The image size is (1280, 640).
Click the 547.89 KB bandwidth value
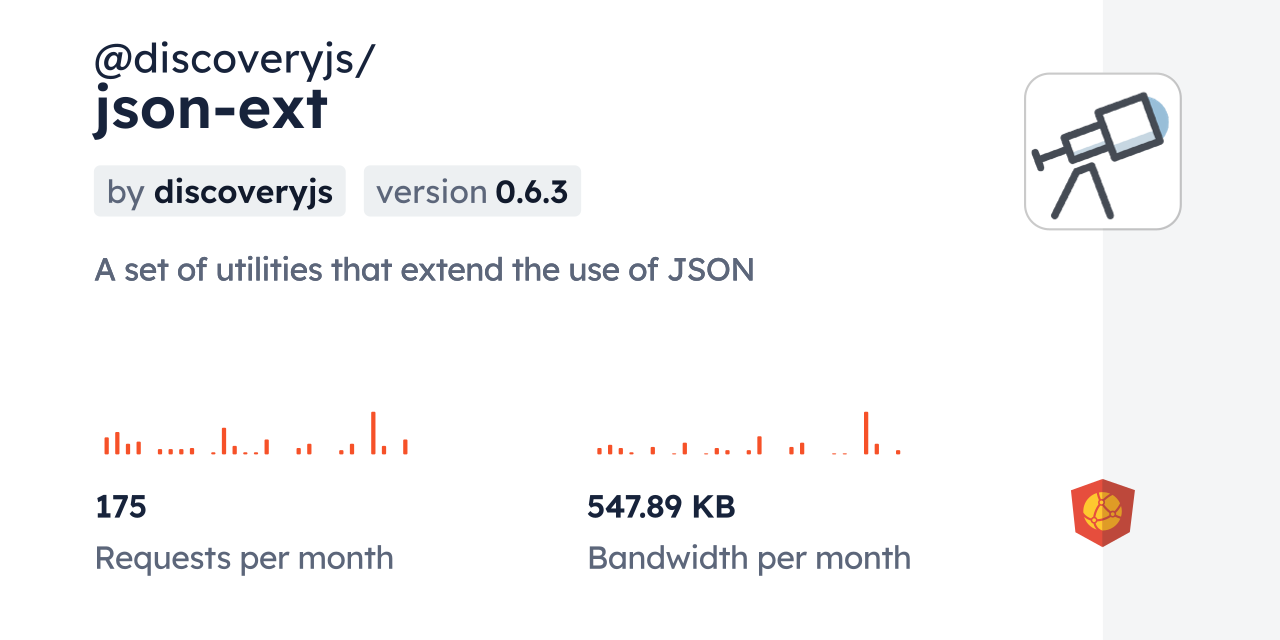[661, 507]
